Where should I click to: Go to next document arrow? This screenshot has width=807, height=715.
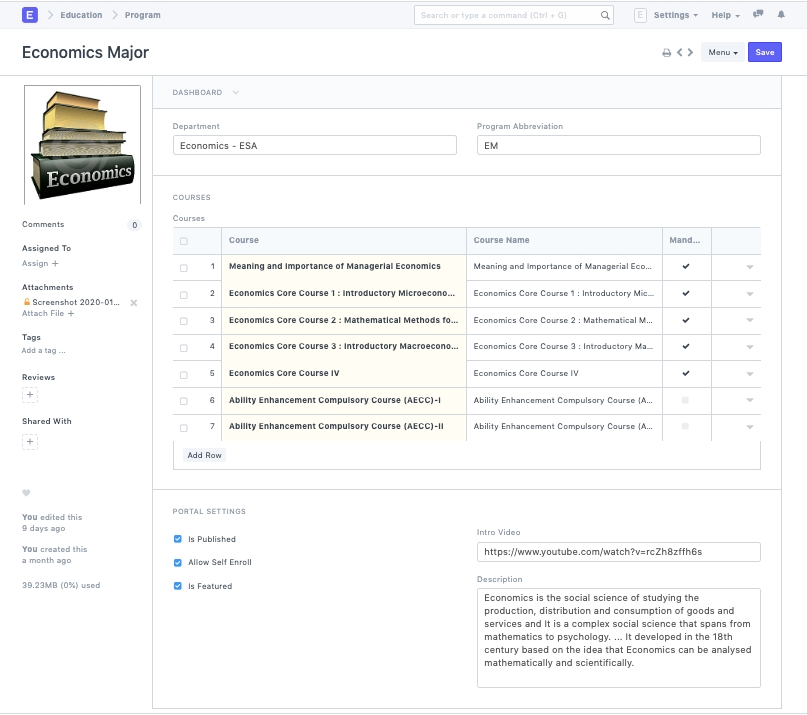click(690, 53)
